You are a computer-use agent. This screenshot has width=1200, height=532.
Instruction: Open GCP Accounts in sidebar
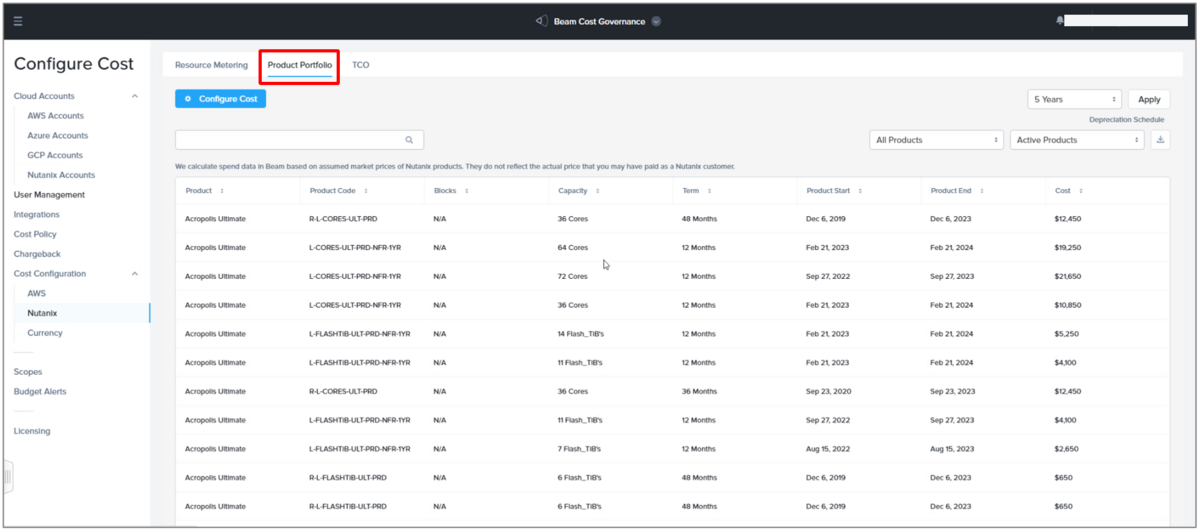click(55, 155)
